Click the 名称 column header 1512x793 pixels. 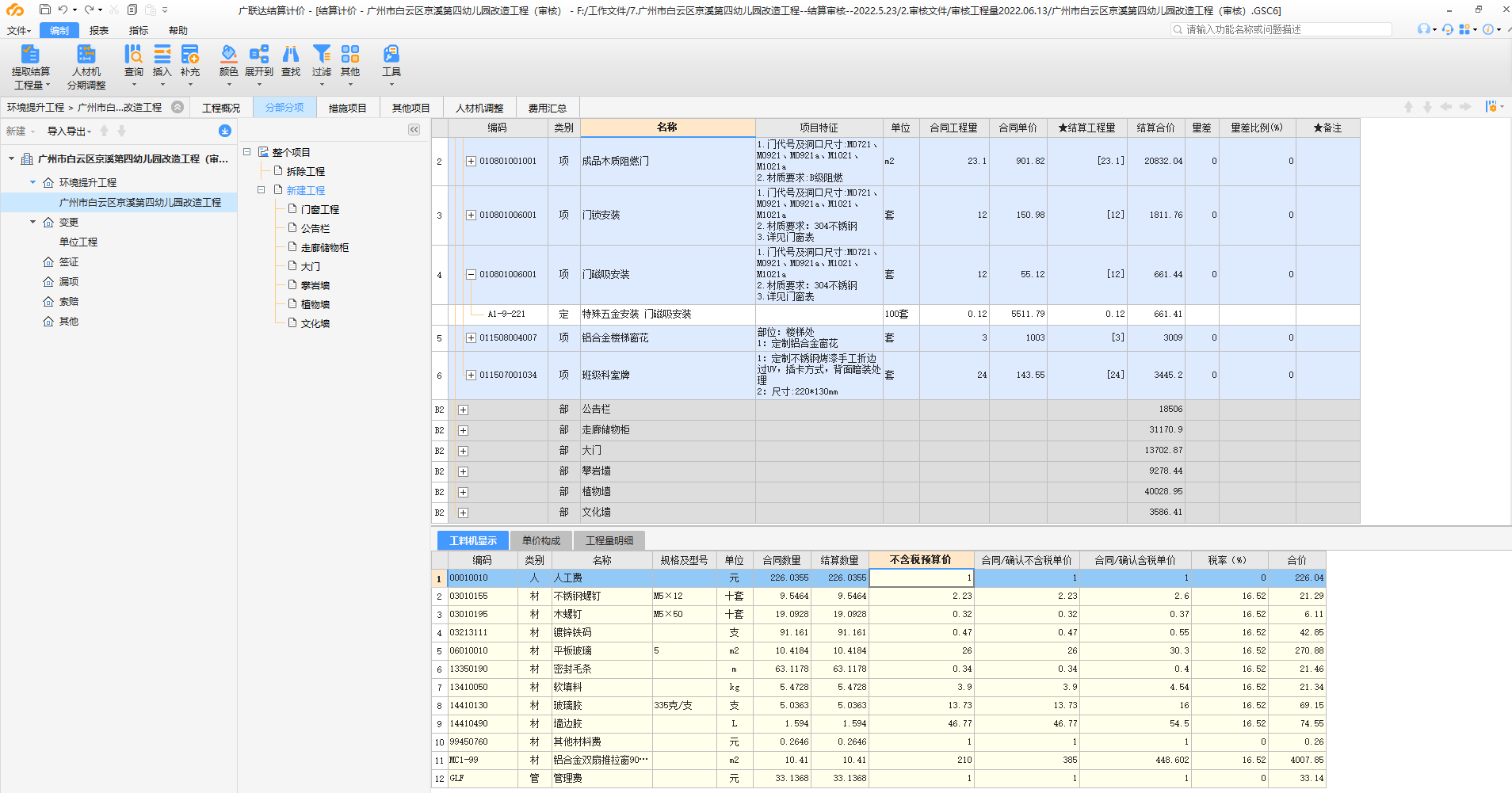point(667,127)
